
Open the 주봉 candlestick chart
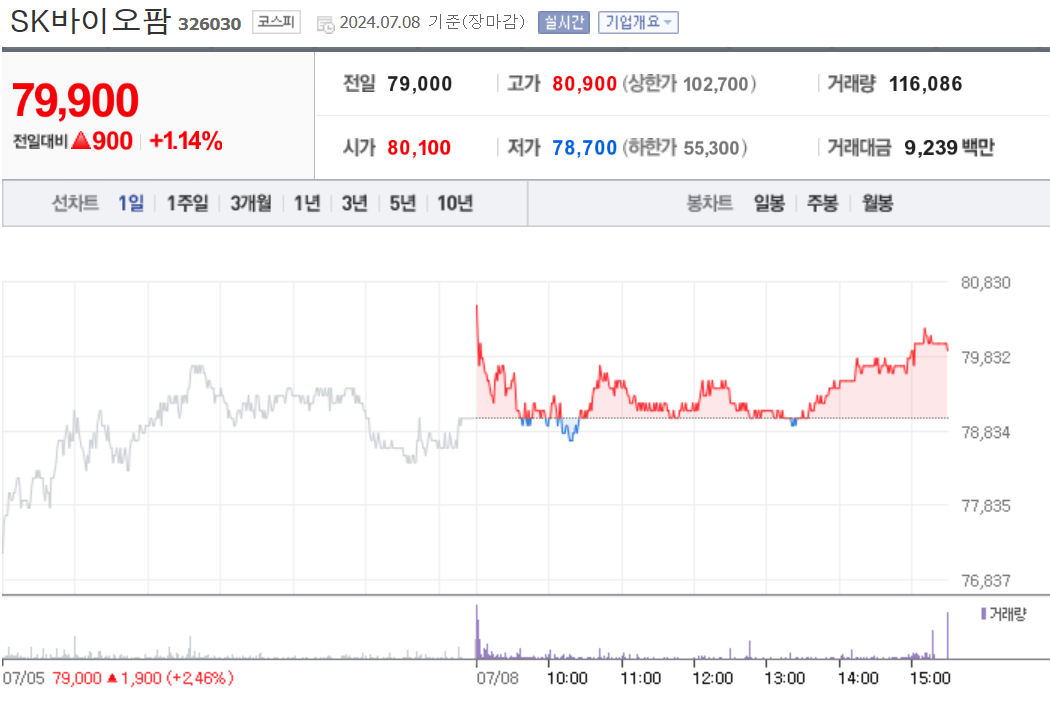pyautogui.click(x=823, y=203)
